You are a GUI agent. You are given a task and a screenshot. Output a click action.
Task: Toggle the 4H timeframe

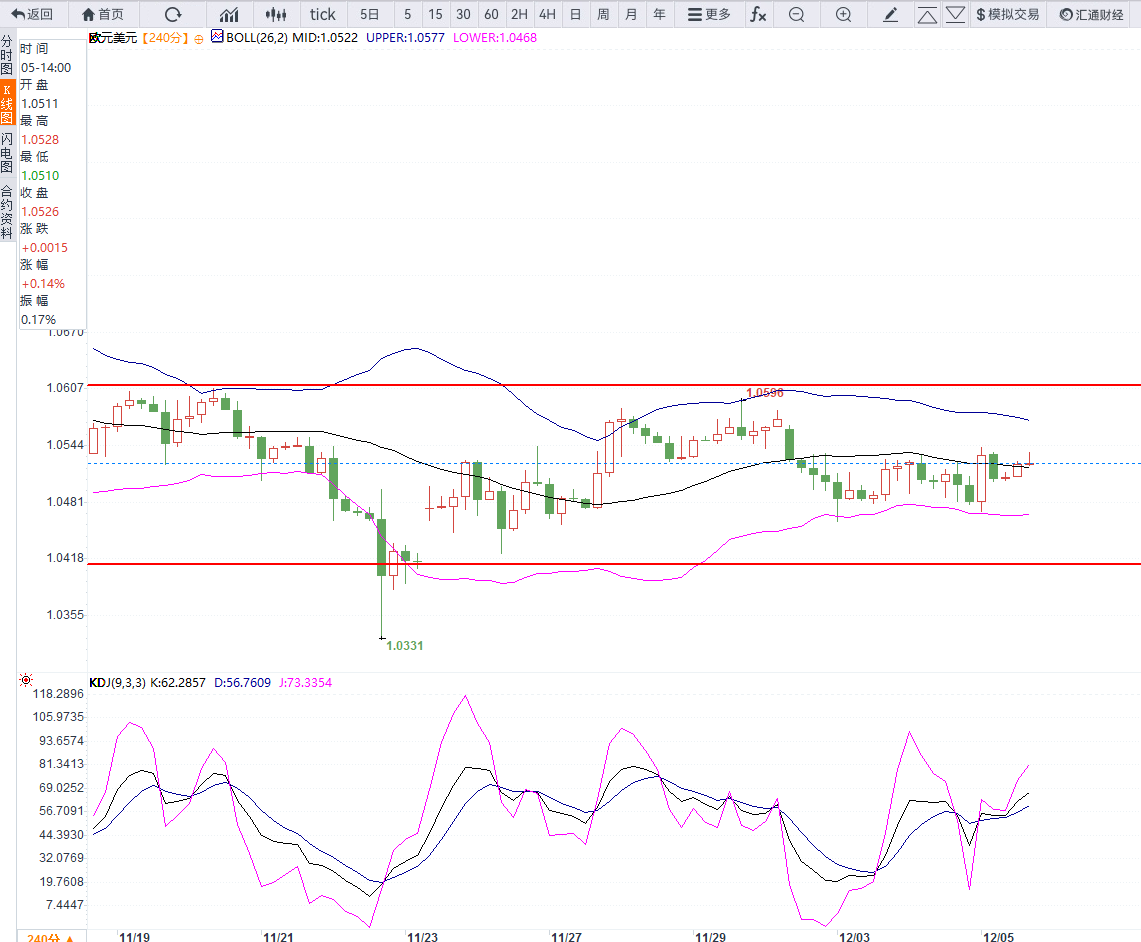547,14
